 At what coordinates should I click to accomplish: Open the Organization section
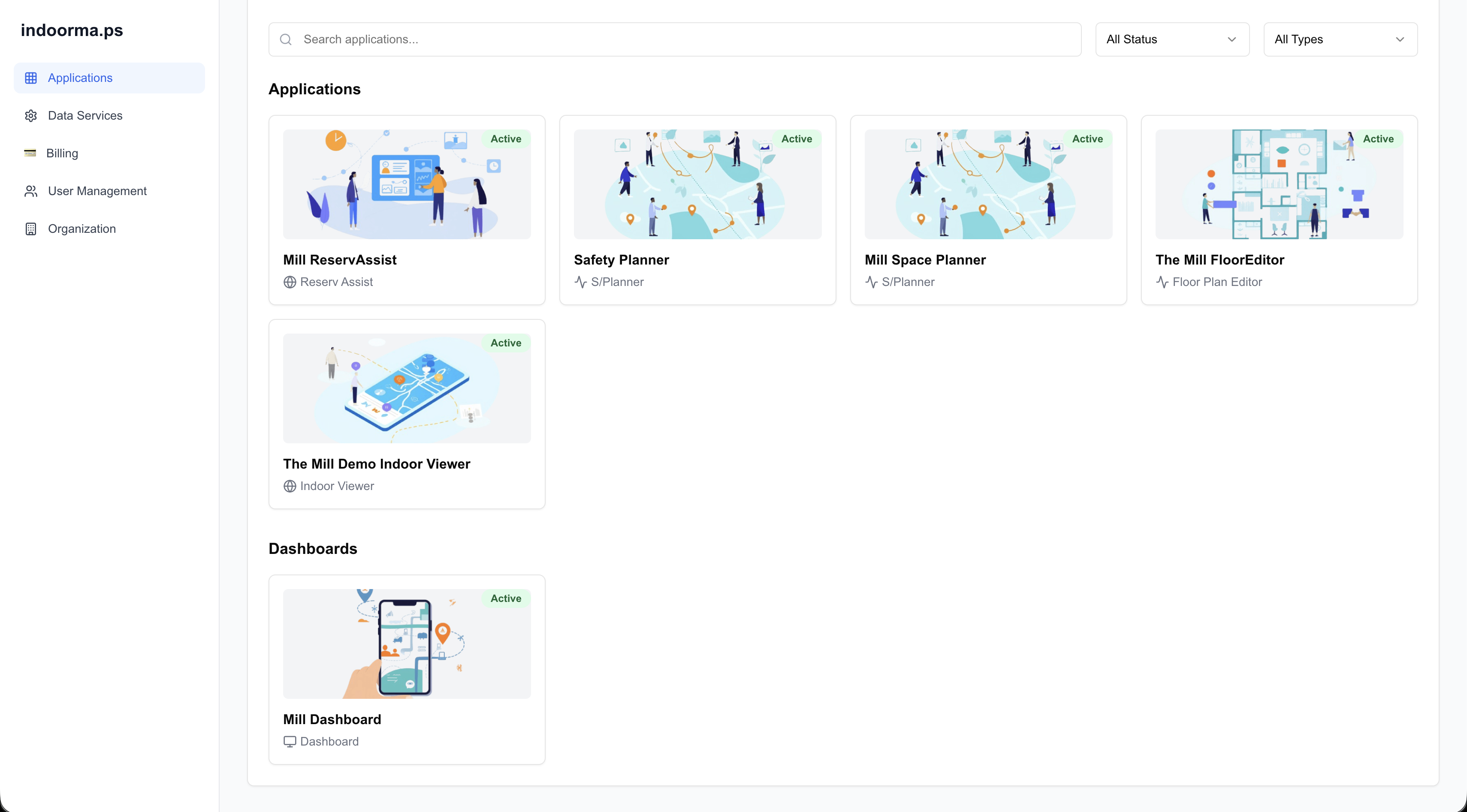pos(109,229)
